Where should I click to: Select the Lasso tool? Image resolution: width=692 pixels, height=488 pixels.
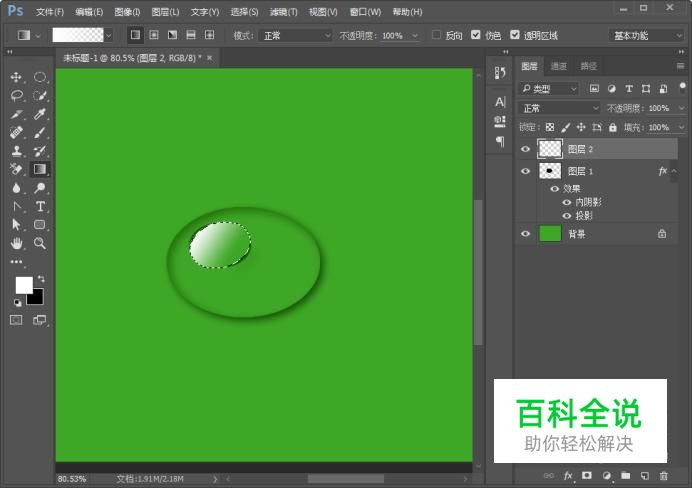pyautogui.click(x=16, y=96)
